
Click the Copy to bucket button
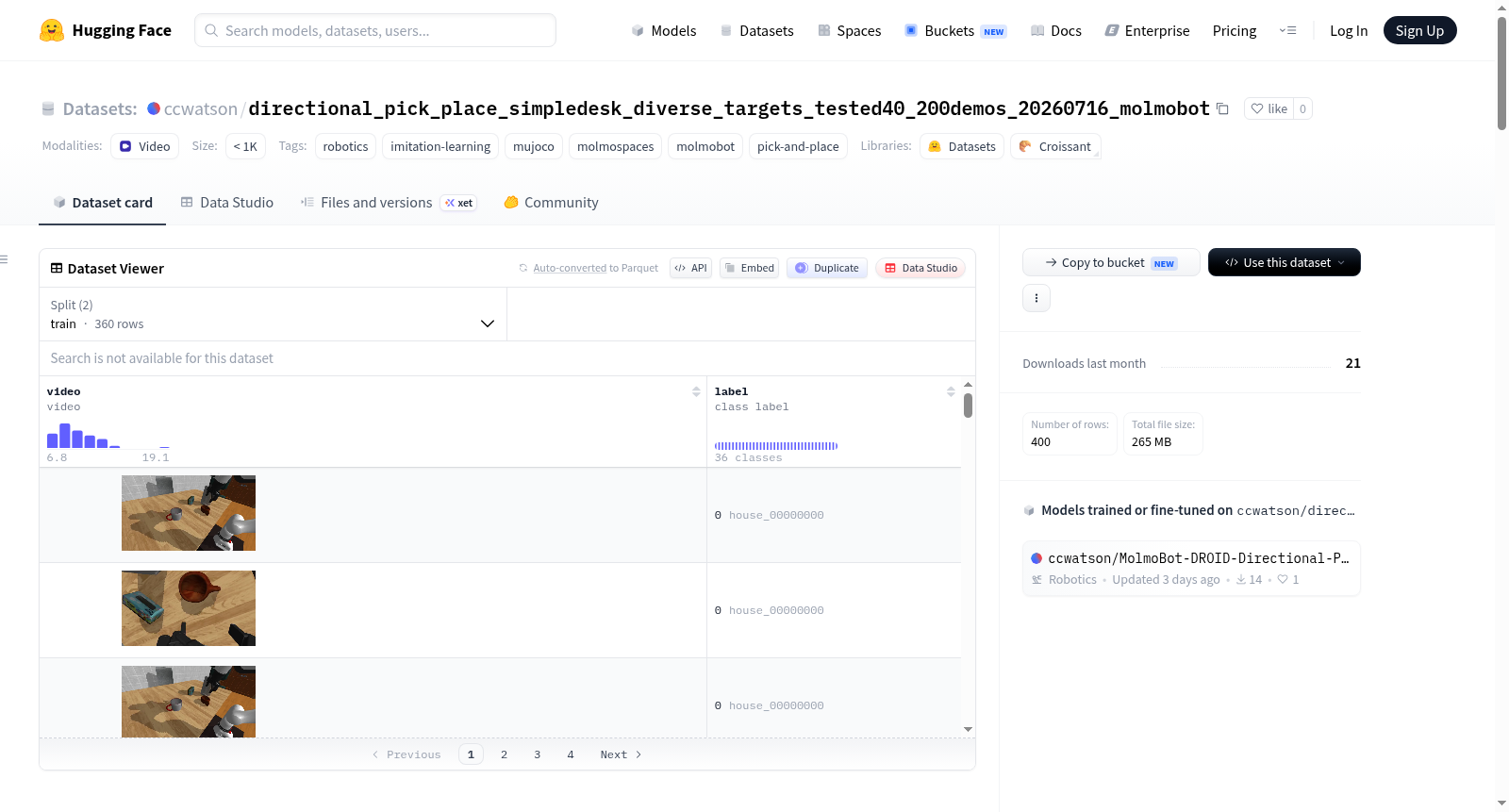click(x=1111, y=262)
